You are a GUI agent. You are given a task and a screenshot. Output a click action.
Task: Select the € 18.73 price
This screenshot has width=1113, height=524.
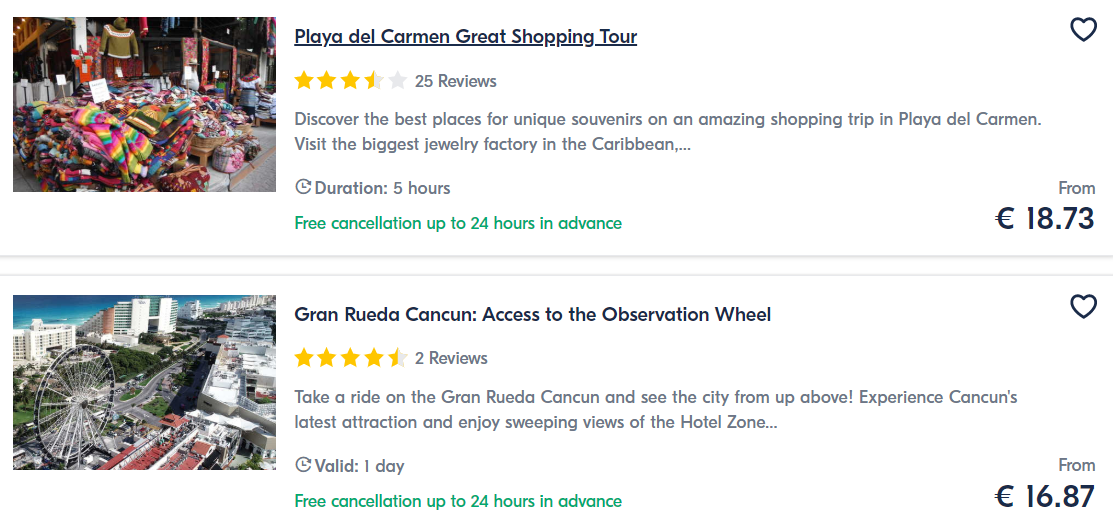coord(1045,219)
